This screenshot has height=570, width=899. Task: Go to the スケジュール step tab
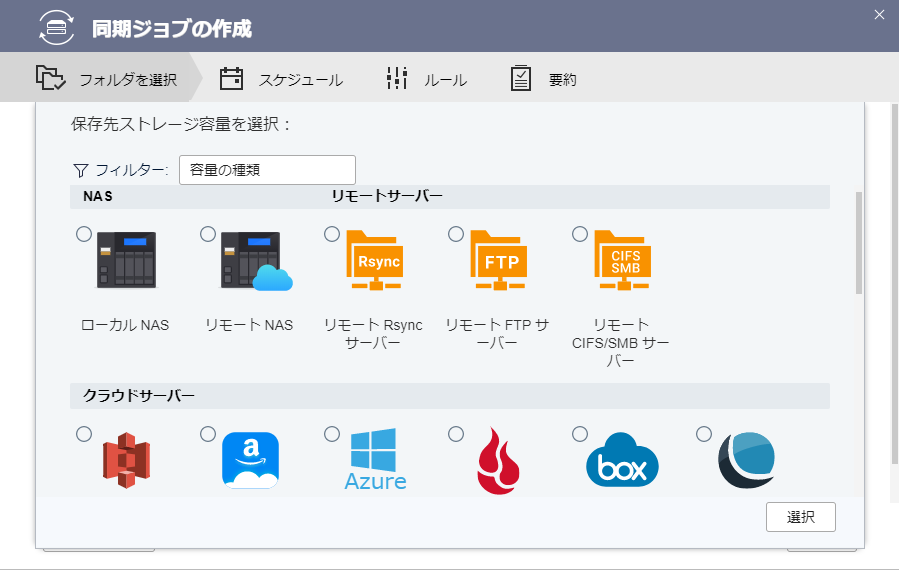(x=281, y=80)
